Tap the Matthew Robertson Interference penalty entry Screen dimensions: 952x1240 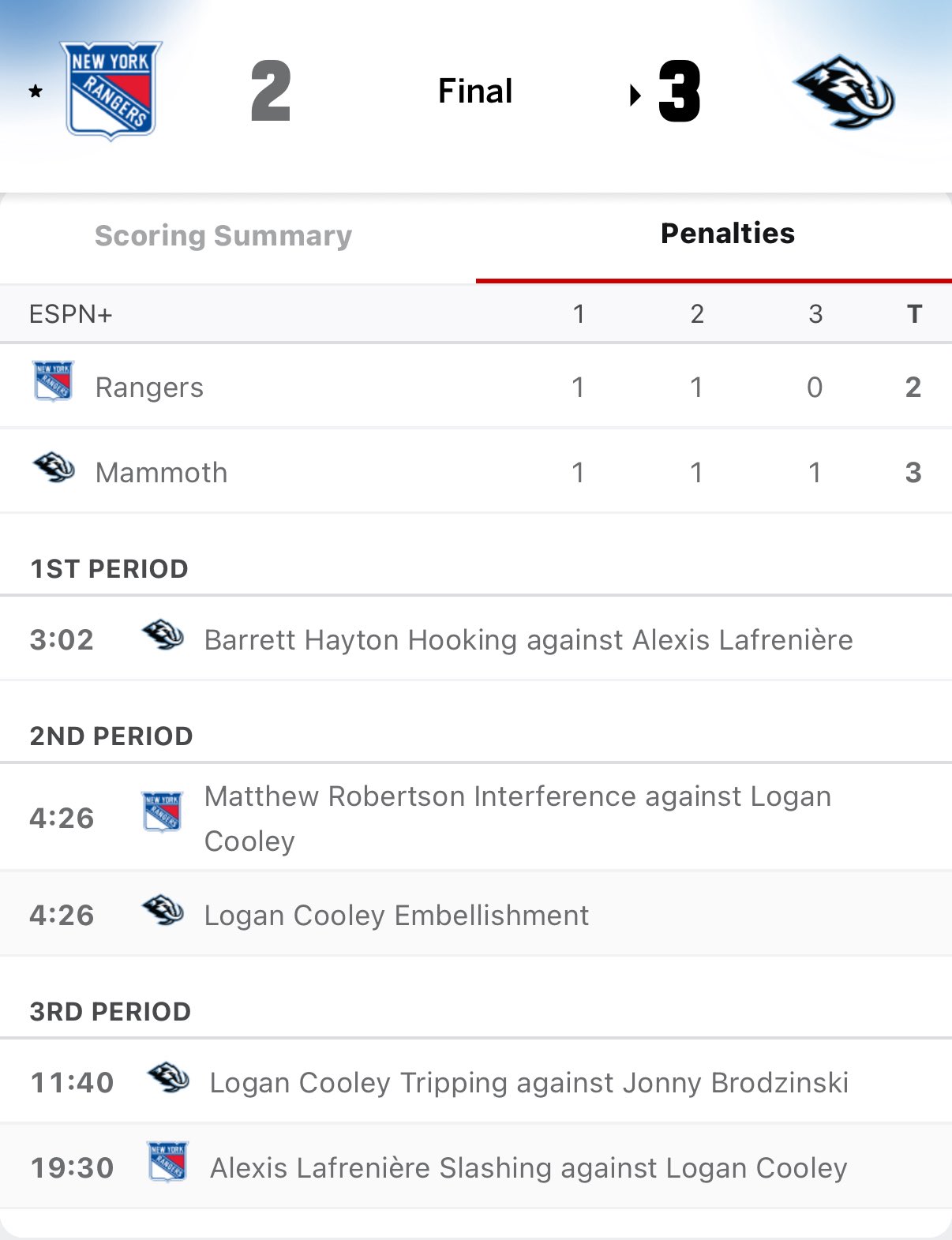pyautogui.click(x=517, y=819)
